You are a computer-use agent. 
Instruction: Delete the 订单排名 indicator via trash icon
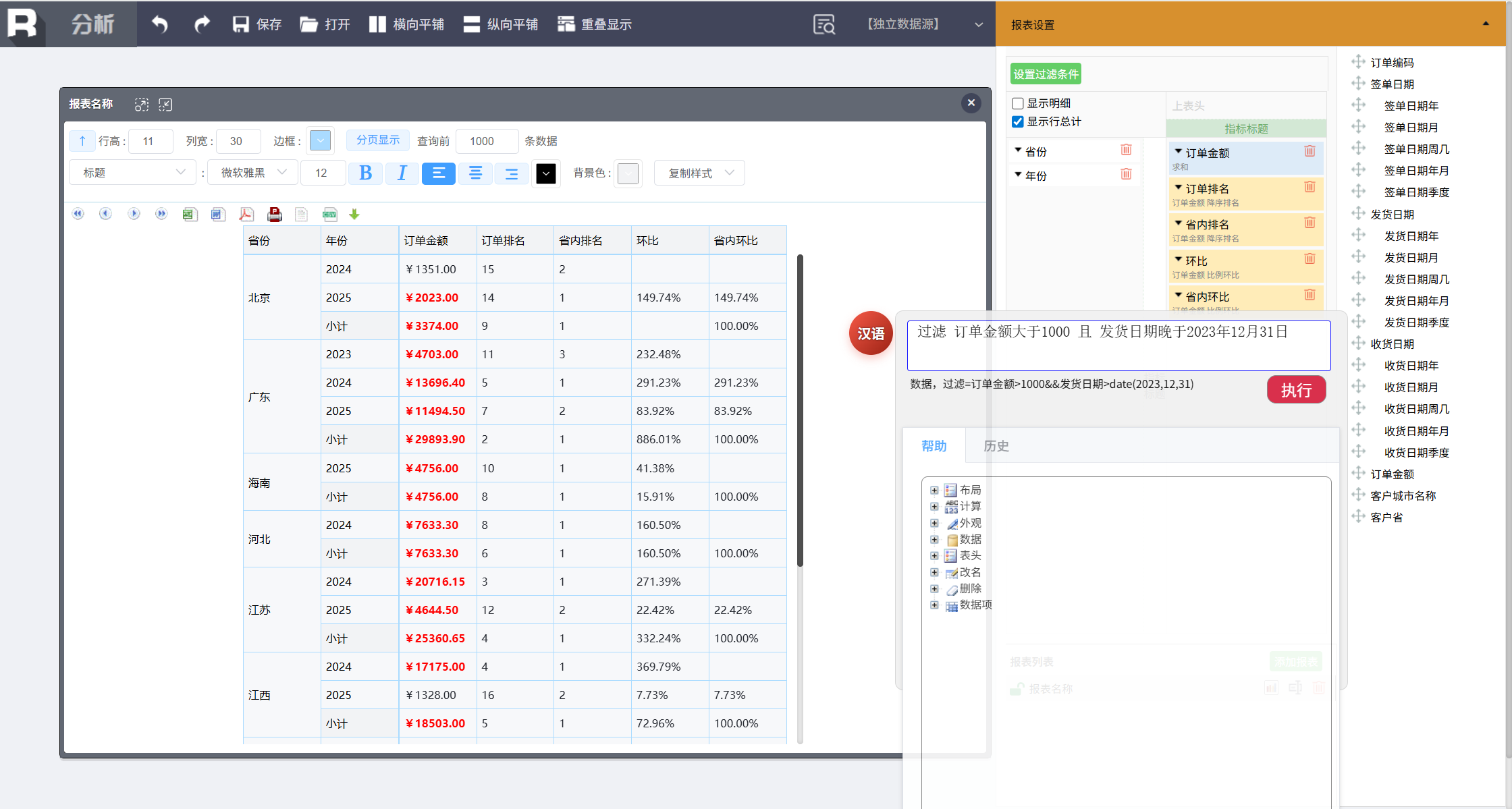1309,187
